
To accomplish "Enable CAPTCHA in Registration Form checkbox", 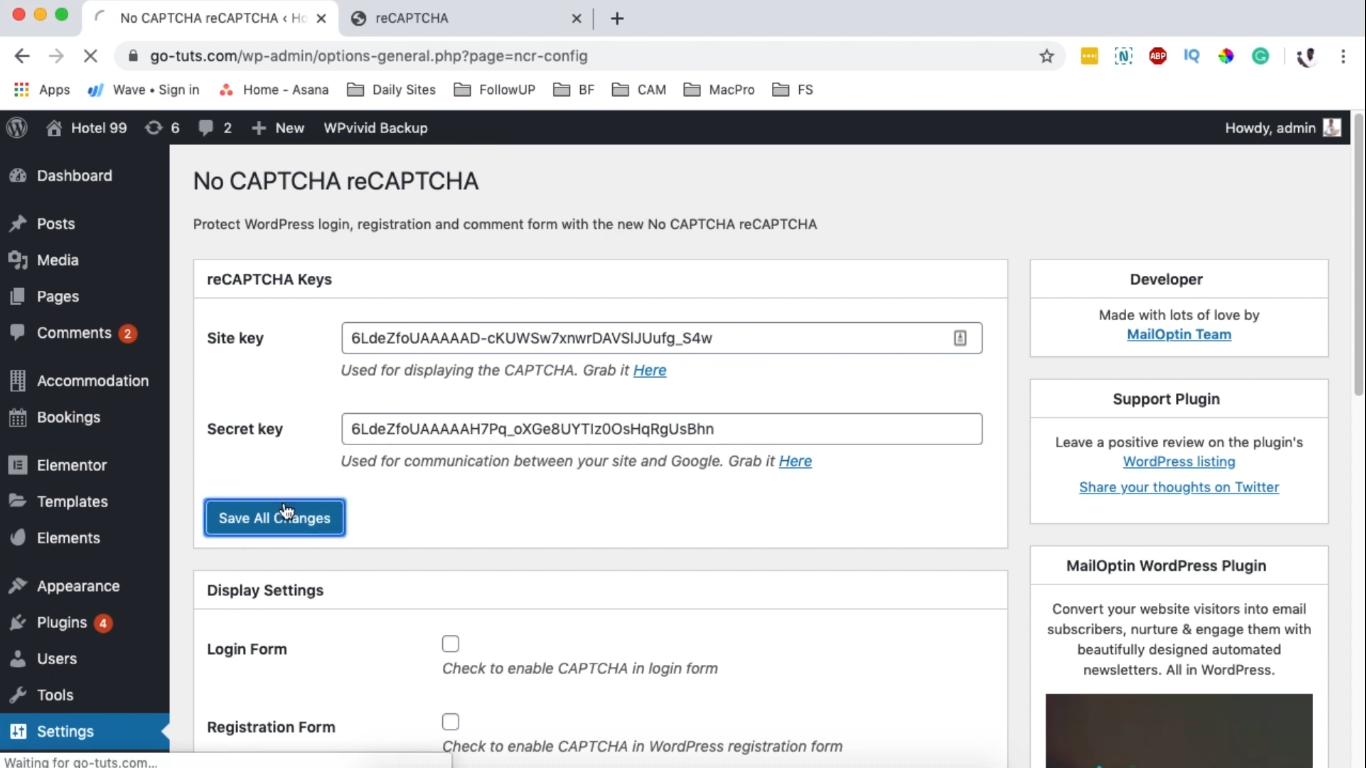I will tap(451, 722).
